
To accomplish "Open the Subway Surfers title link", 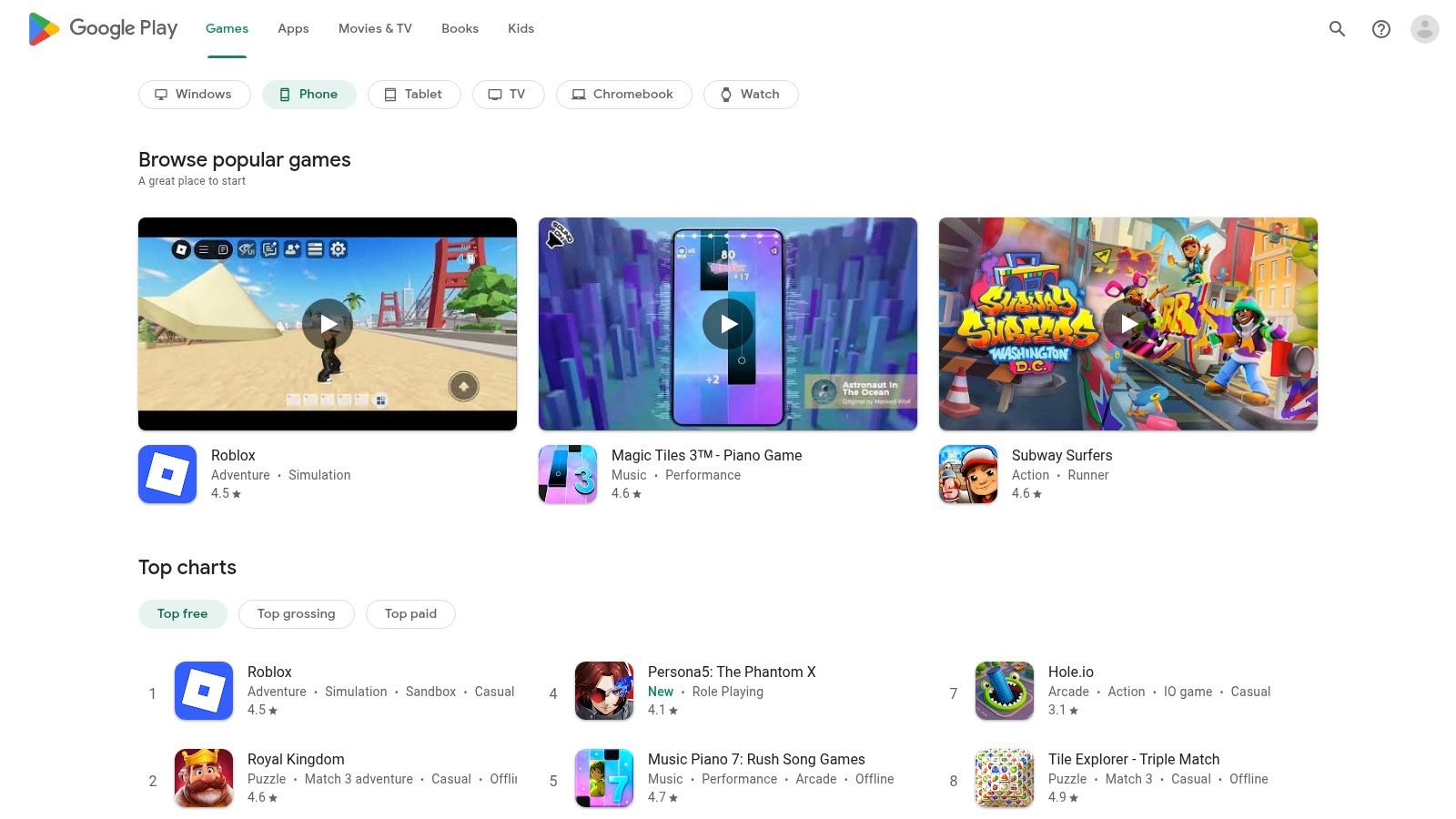I will click(1062, 456).
